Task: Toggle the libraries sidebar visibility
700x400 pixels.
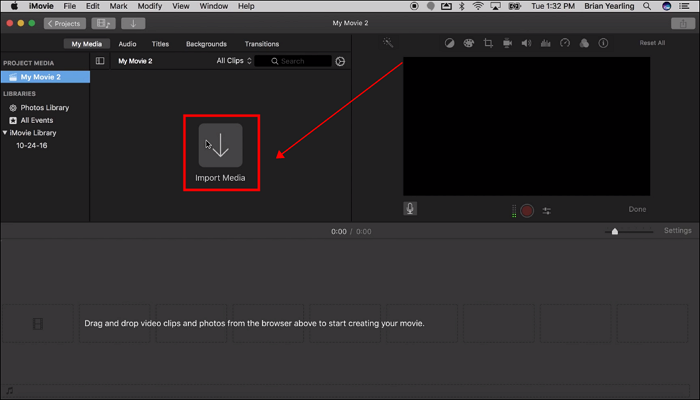Action: coord(100,61)
